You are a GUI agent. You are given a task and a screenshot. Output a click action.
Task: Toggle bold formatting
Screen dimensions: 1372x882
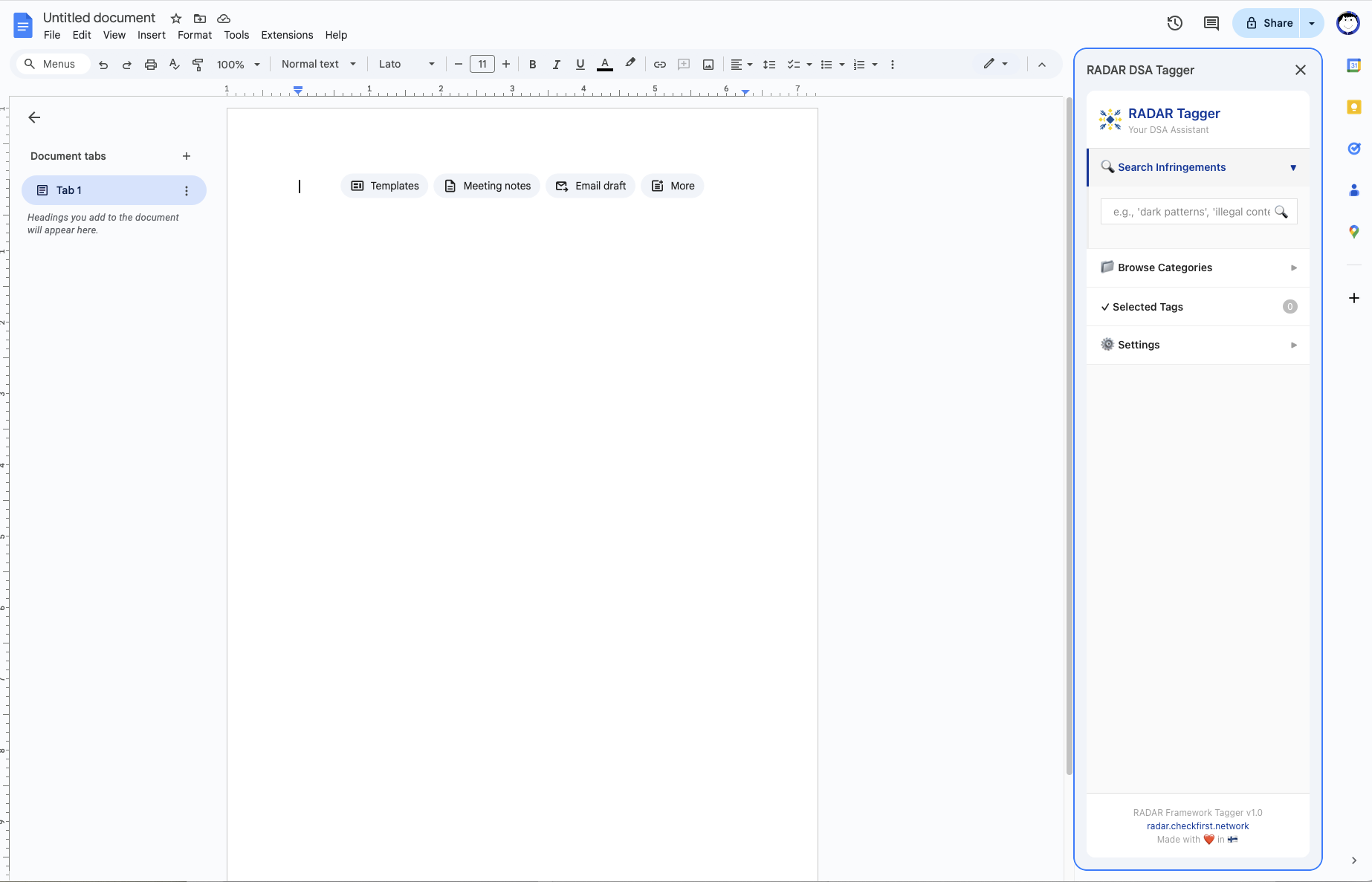532,65
